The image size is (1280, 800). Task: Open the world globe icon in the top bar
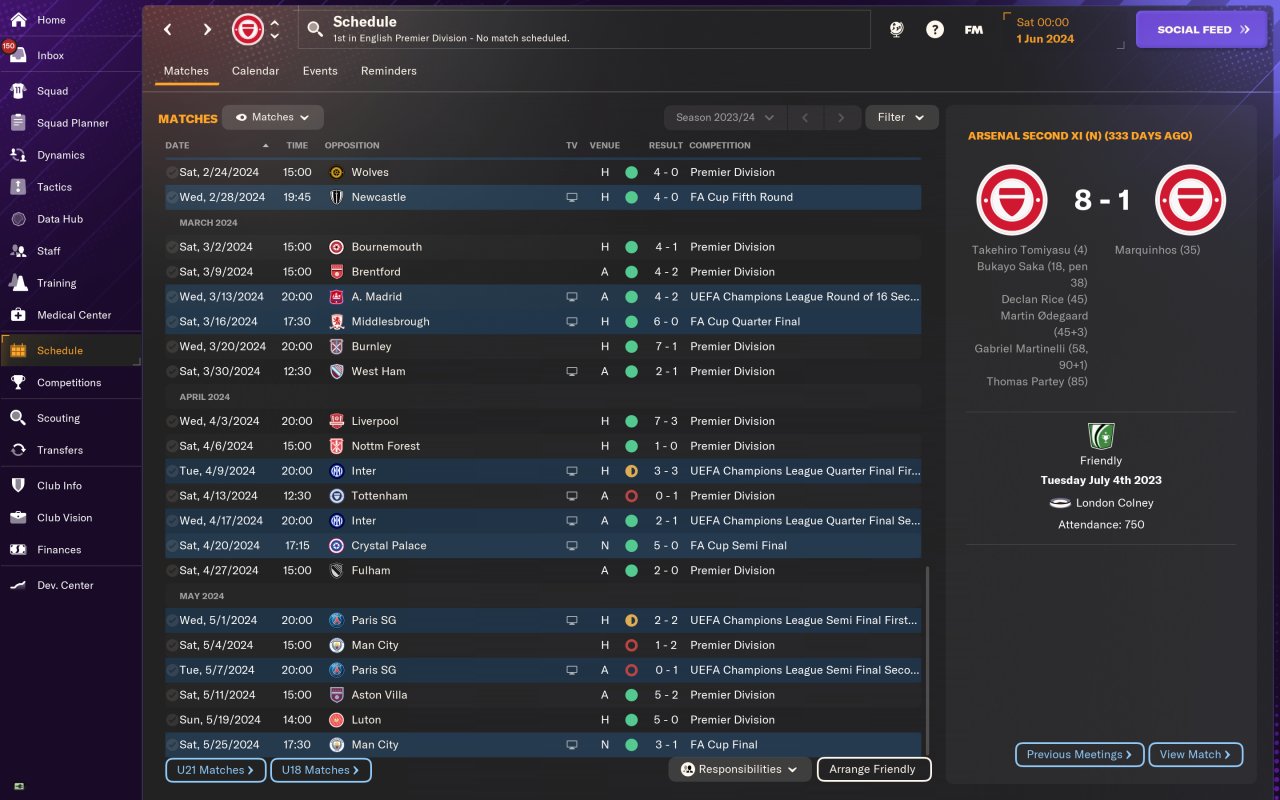[x=897, y=30]
